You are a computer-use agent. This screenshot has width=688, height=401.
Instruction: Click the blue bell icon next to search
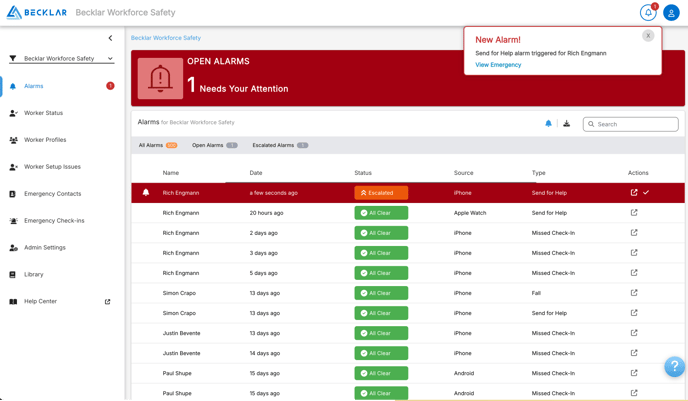(548, 124)
